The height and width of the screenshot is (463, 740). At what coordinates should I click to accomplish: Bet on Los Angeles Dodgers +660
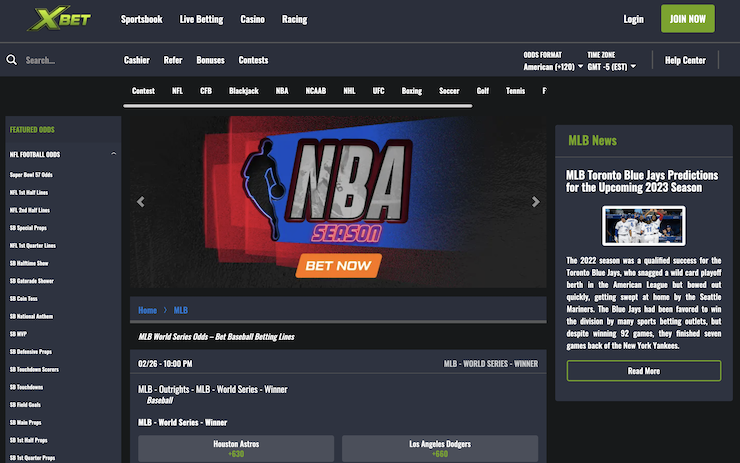(x=440, y=448)
